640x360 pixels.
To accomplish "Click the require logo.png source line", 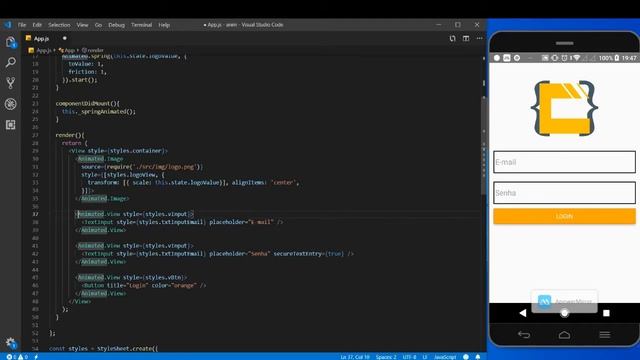I will coord(142,167).
